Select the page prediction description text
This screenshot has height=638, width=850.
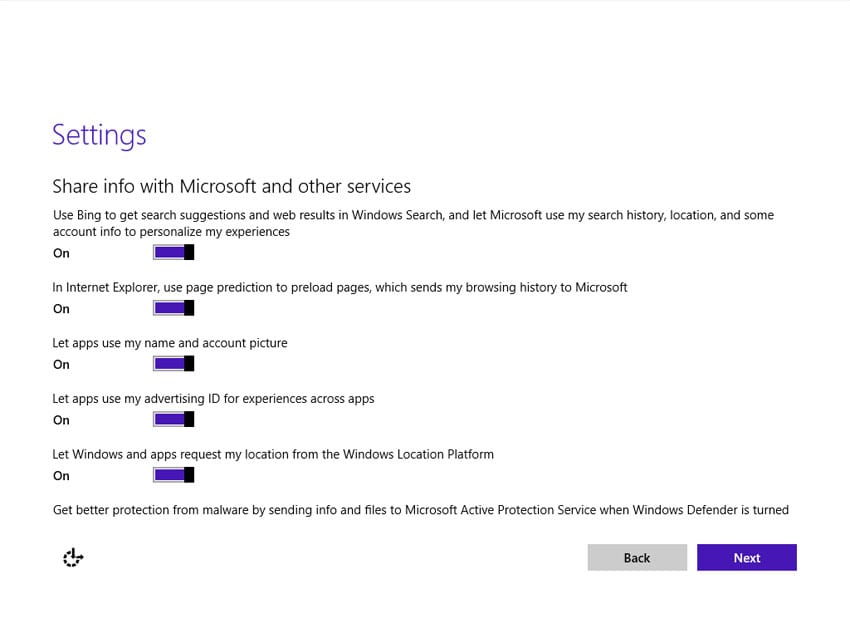pyautogui.click(x=339, y=288)
